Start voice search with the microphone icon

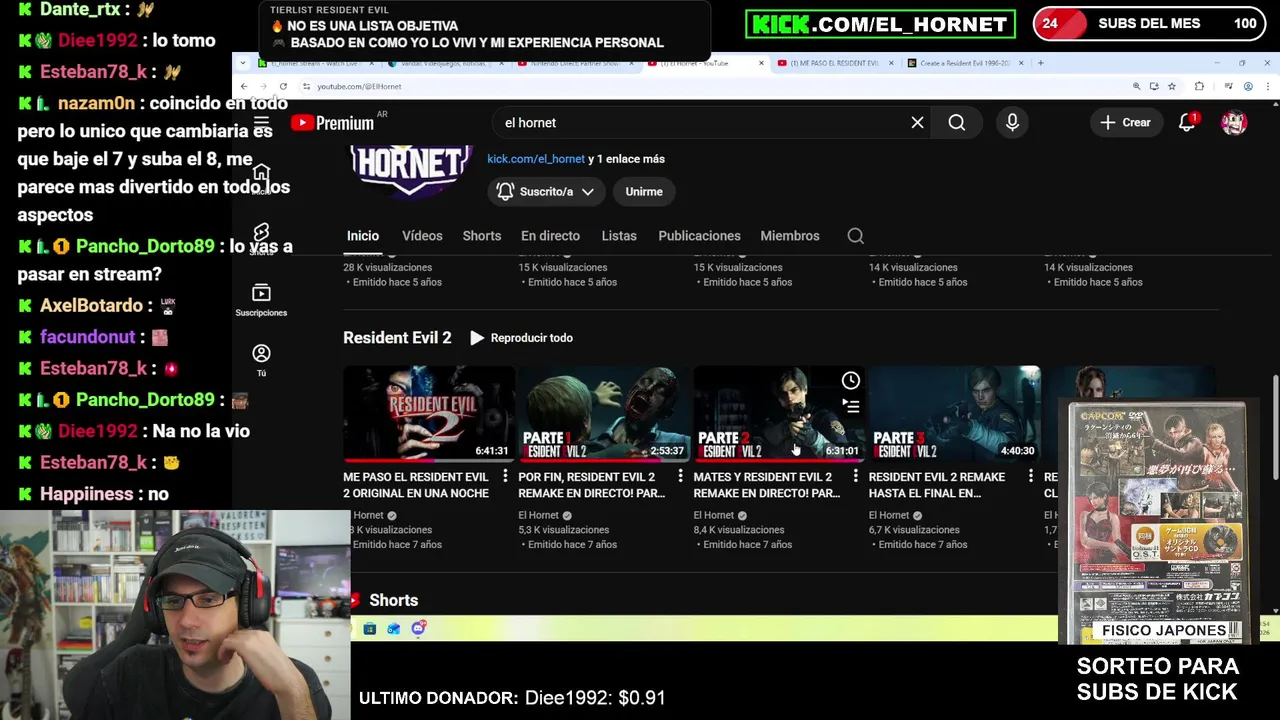(x=1012, y=123)
